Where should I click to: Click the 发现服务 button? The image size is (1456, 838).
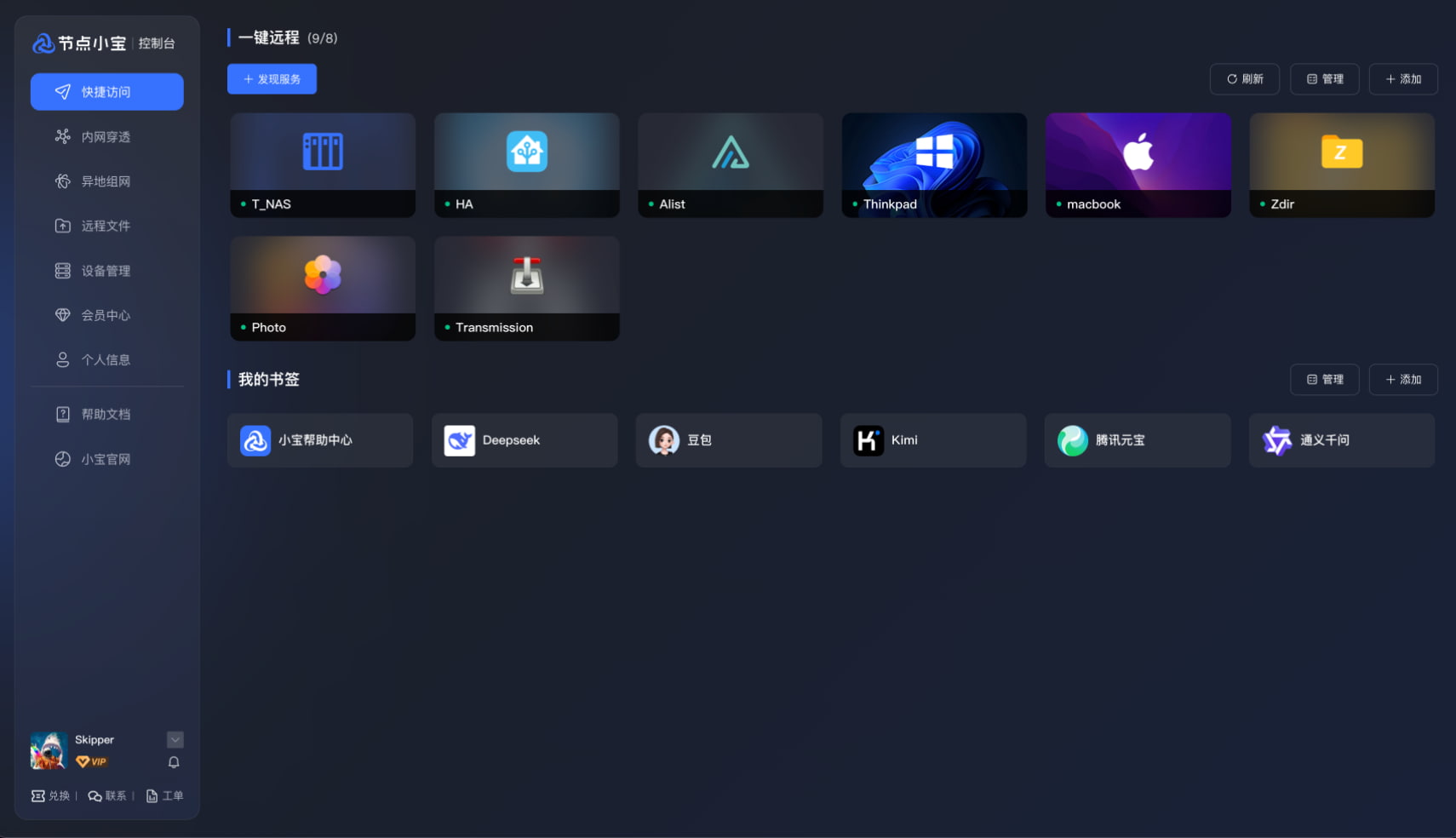[272, 79]
